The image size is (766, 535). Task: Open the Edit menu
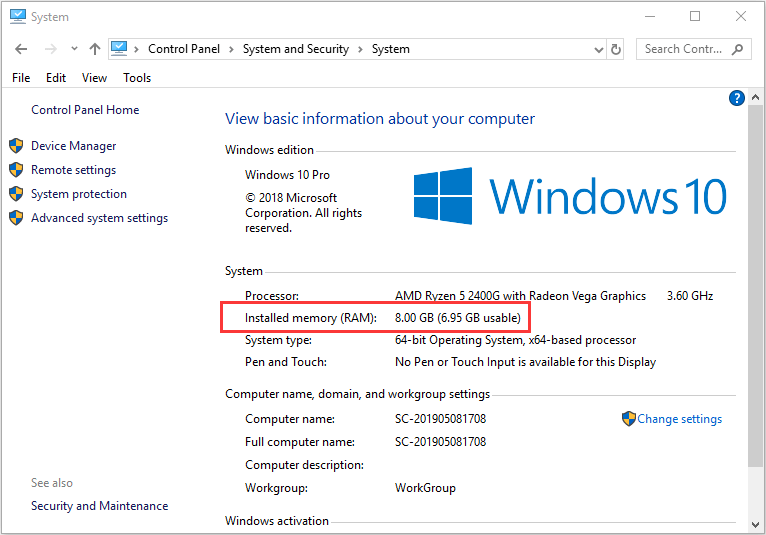pyautogui.click(x=56, y=78)
